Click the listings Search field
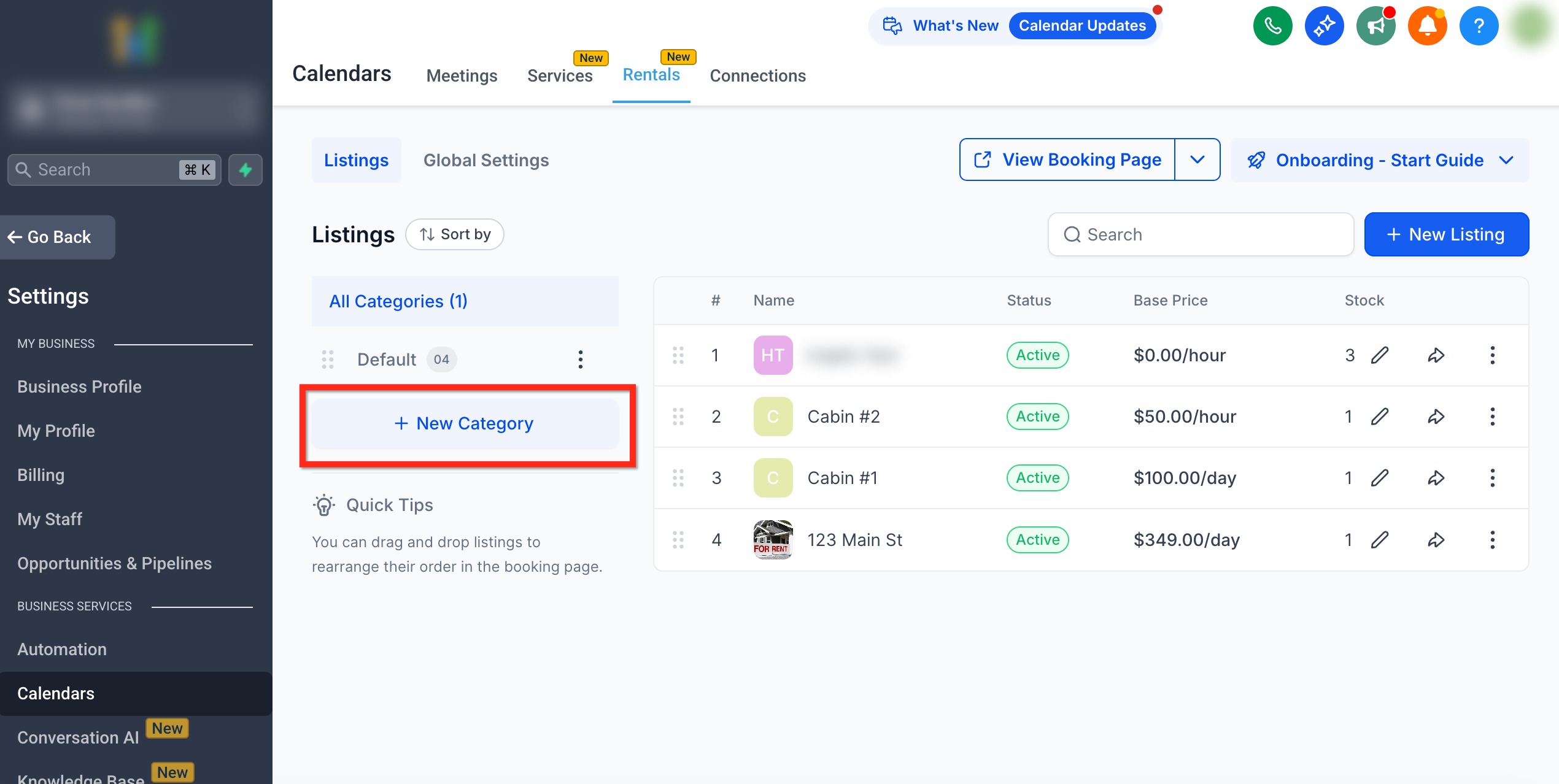 [x=1201, y=234]
